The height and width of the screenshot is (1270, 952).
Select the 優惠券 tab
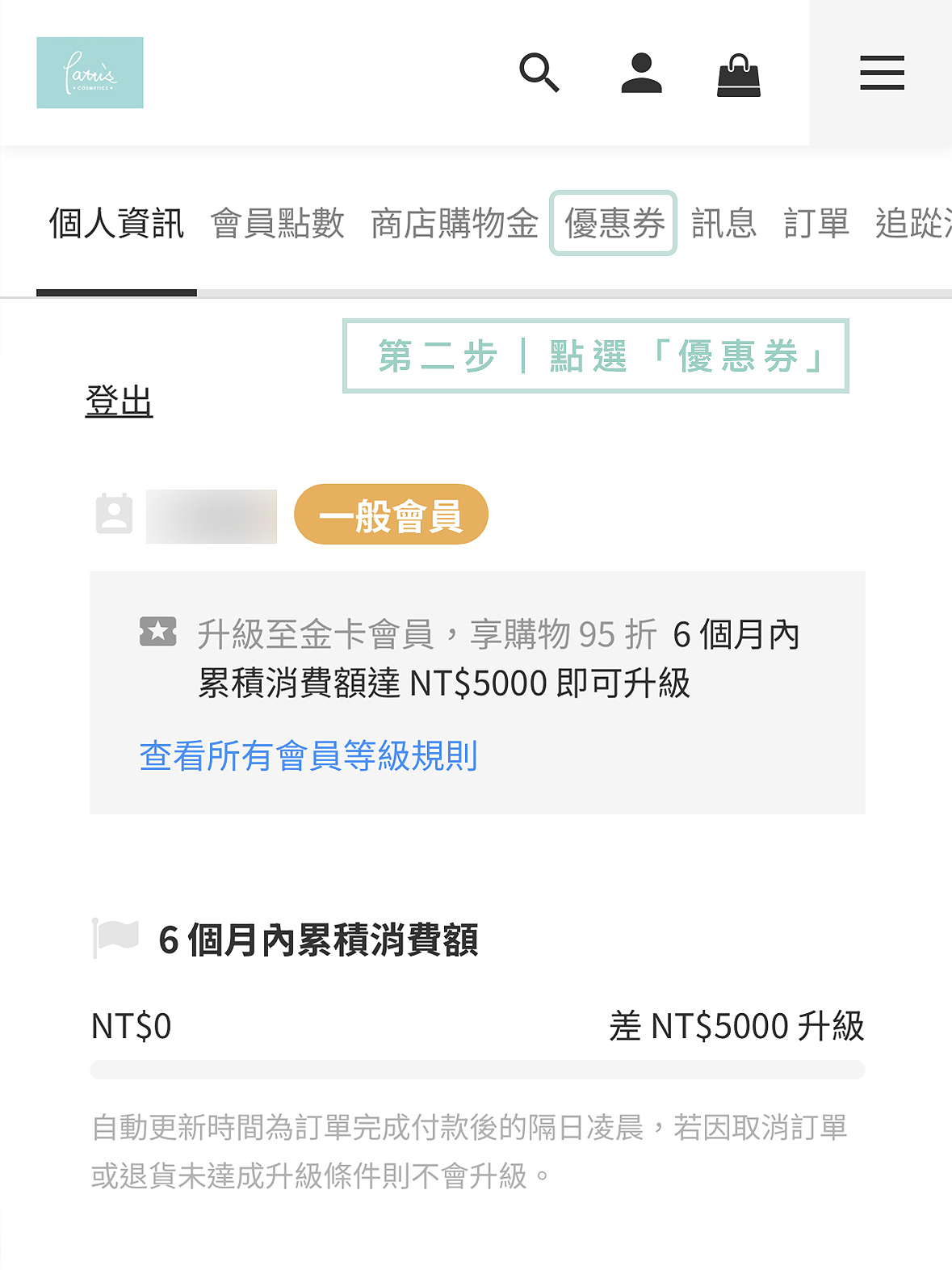click(614, 224)
